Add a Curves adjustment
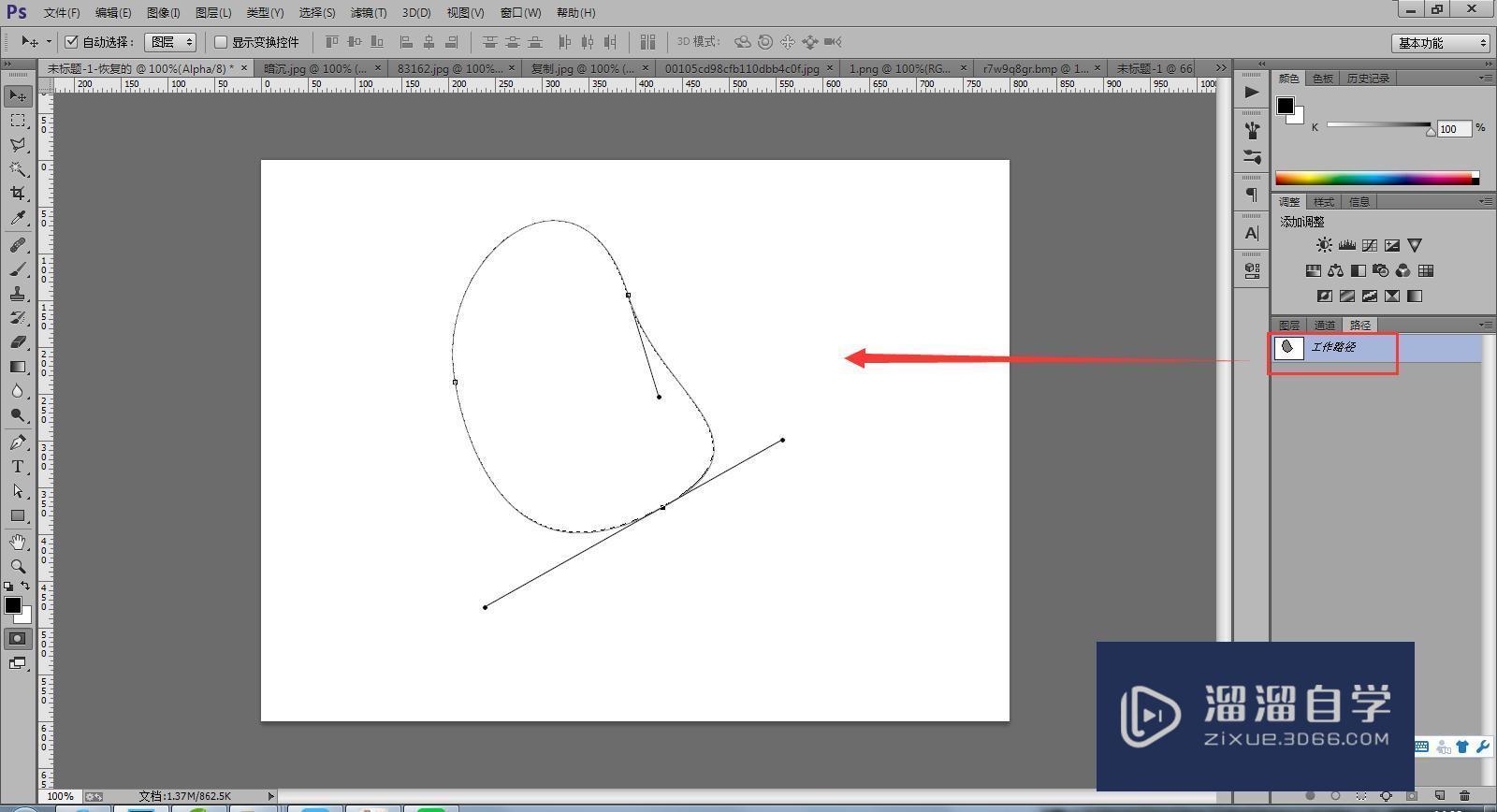The image size is (1497, 812). (1369, 245)
